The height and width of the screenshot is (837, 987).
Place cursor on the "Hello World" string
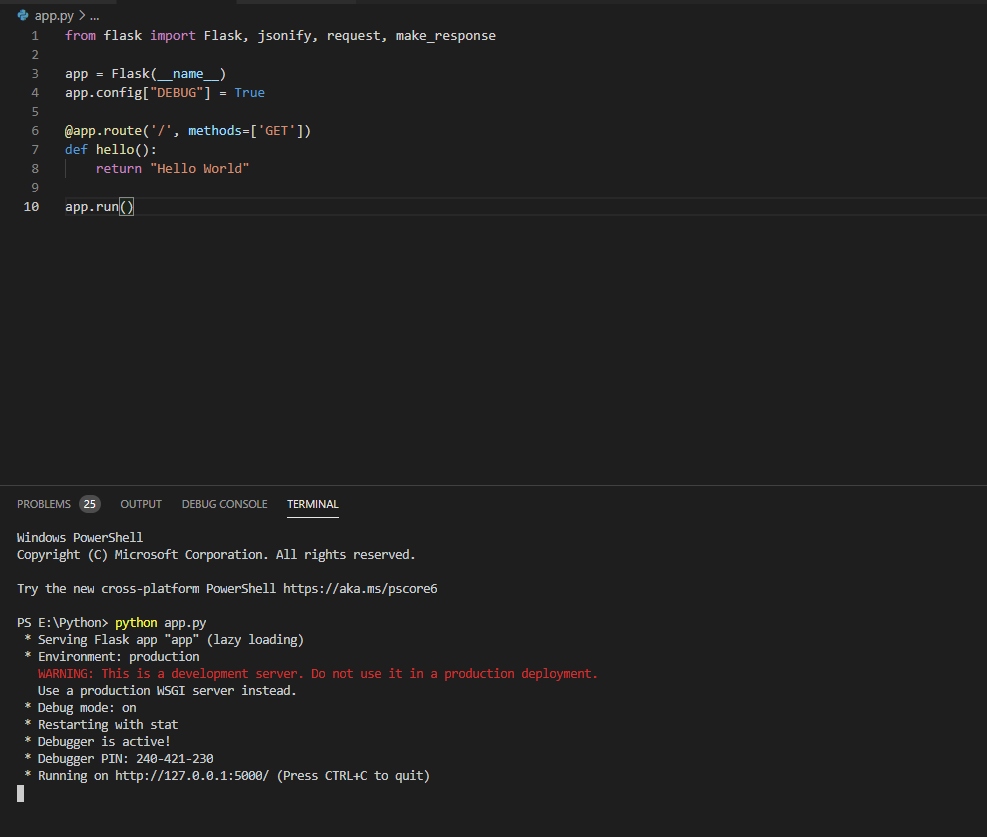pyautogui.click(x=199, y=169)
